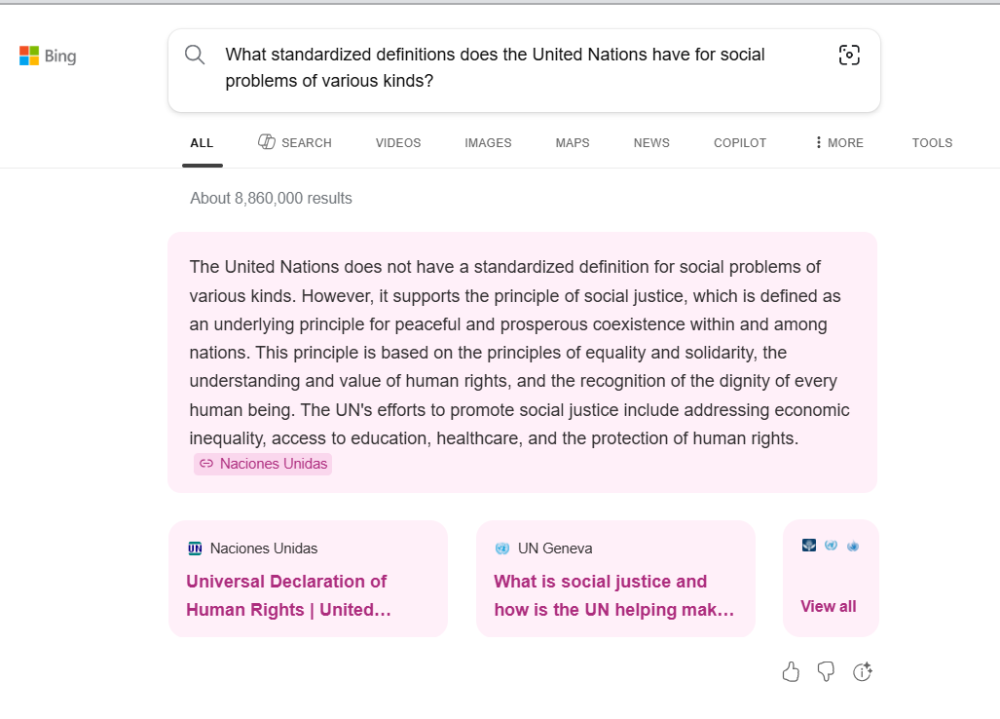Switch to the MAPS tab
The image size is (1000, 719).
coord(572,143)
